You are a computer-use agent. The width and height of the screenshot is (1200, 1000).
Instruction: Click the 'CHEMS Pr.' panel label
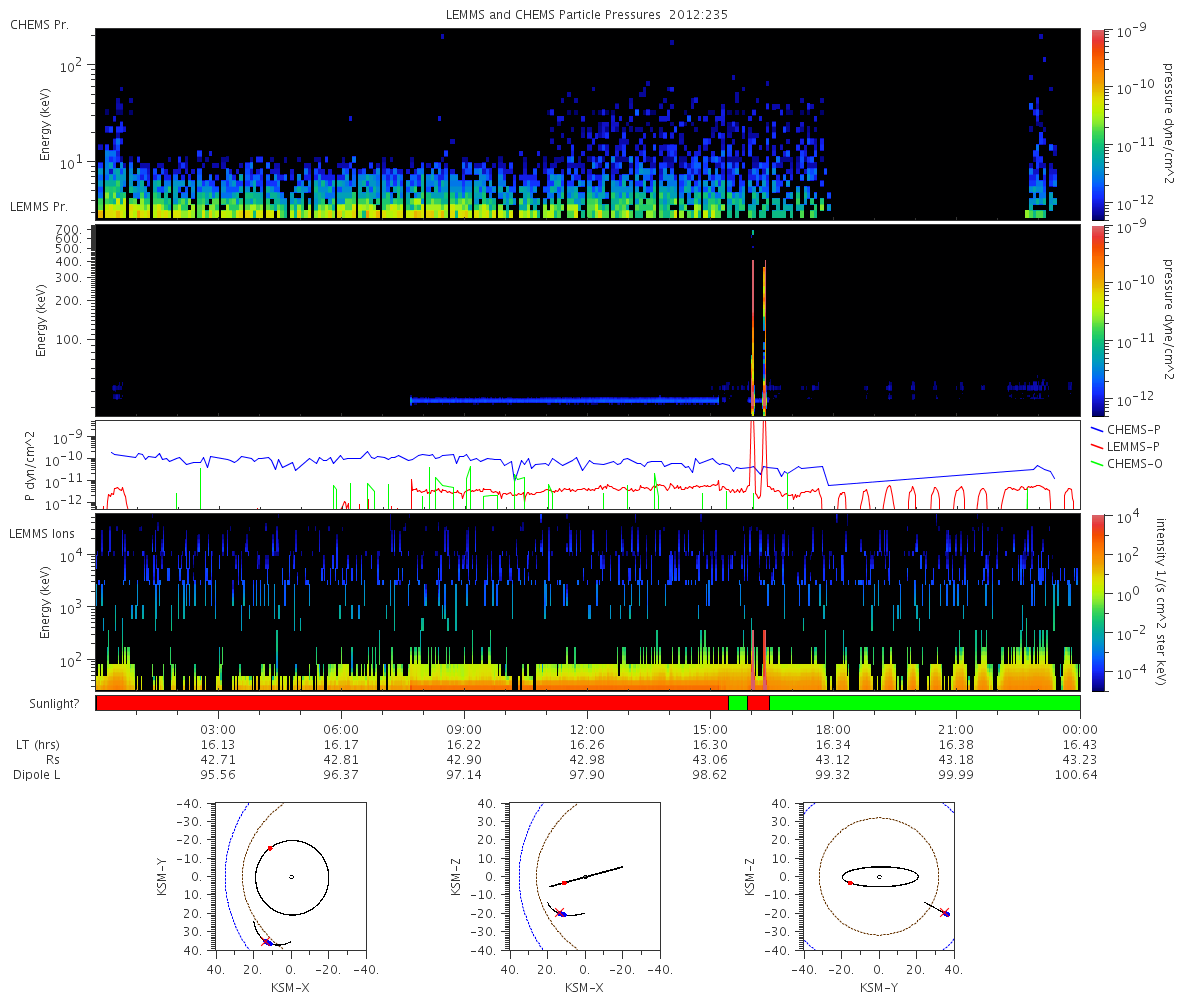coord(40,25)
